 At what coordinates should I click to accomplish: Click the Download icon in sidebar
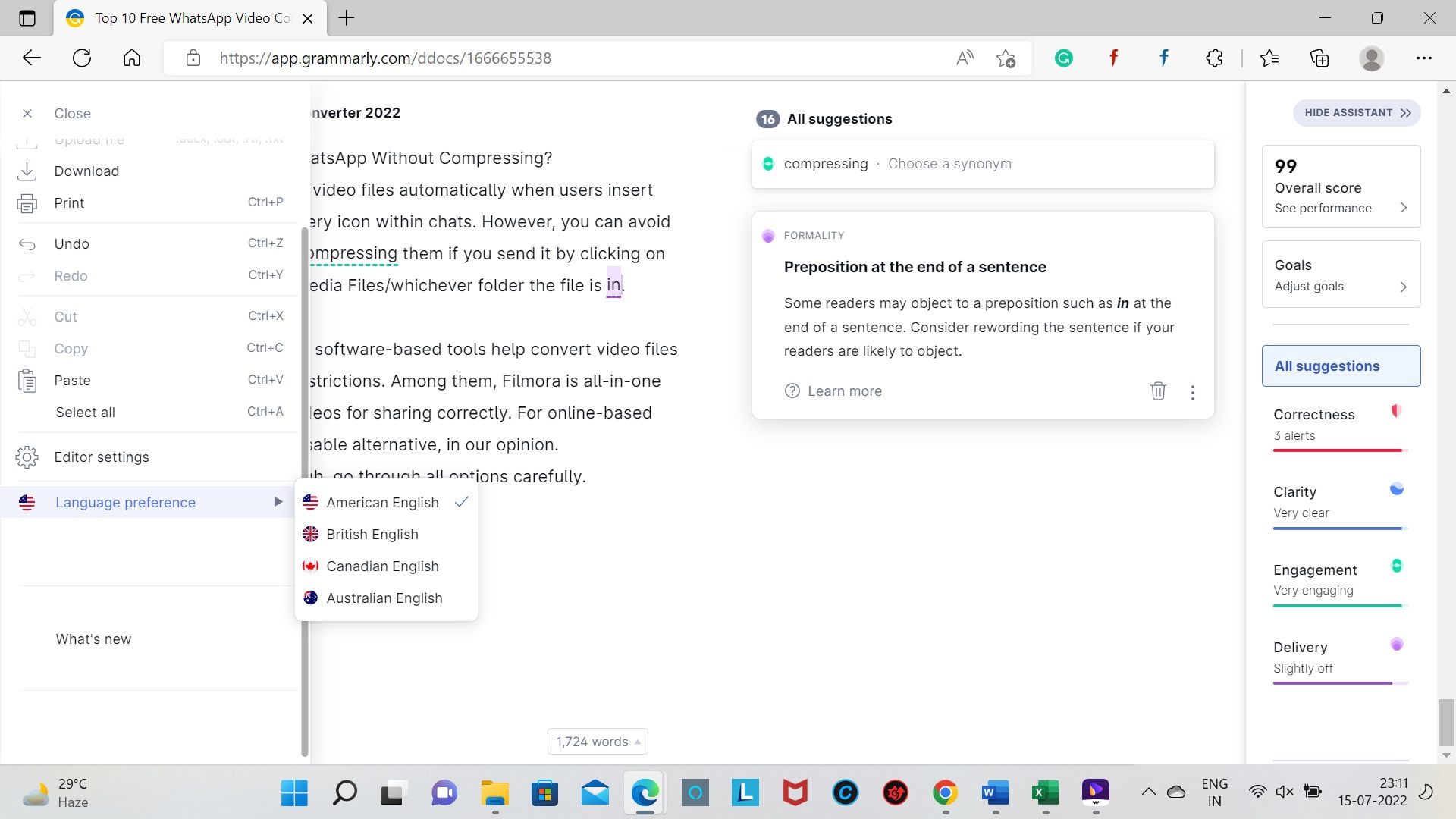[x=27, y=170]
